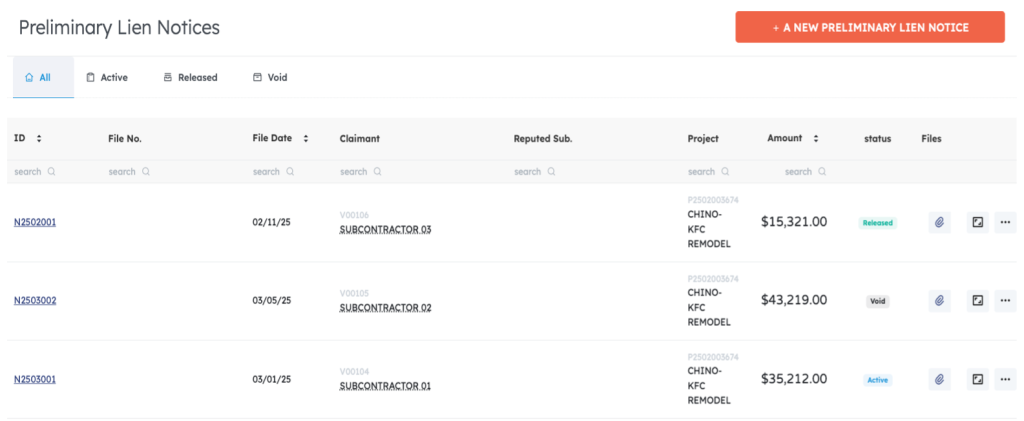Open more options menu for N2502001 row

[x=1005, y=222]
